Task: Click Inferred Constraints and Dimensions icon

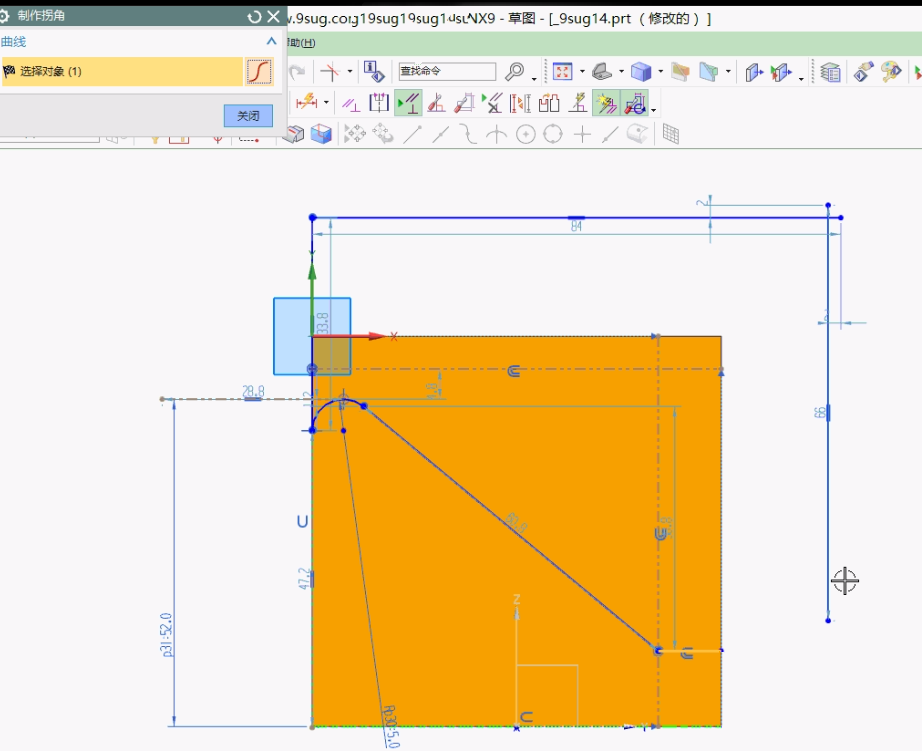Action: click(577, 102)
